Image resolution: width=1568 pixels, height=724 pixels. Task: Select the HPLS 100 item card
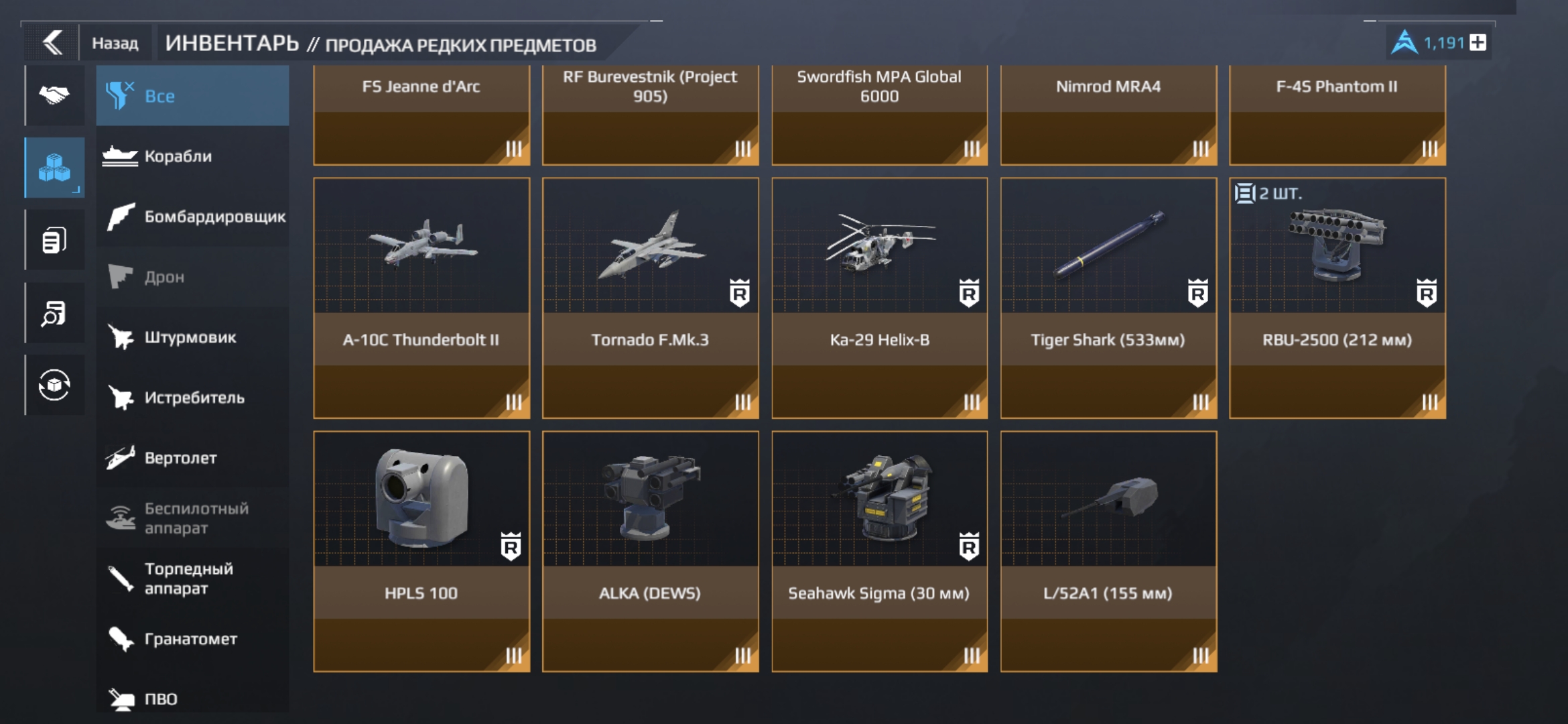[421, 552]
